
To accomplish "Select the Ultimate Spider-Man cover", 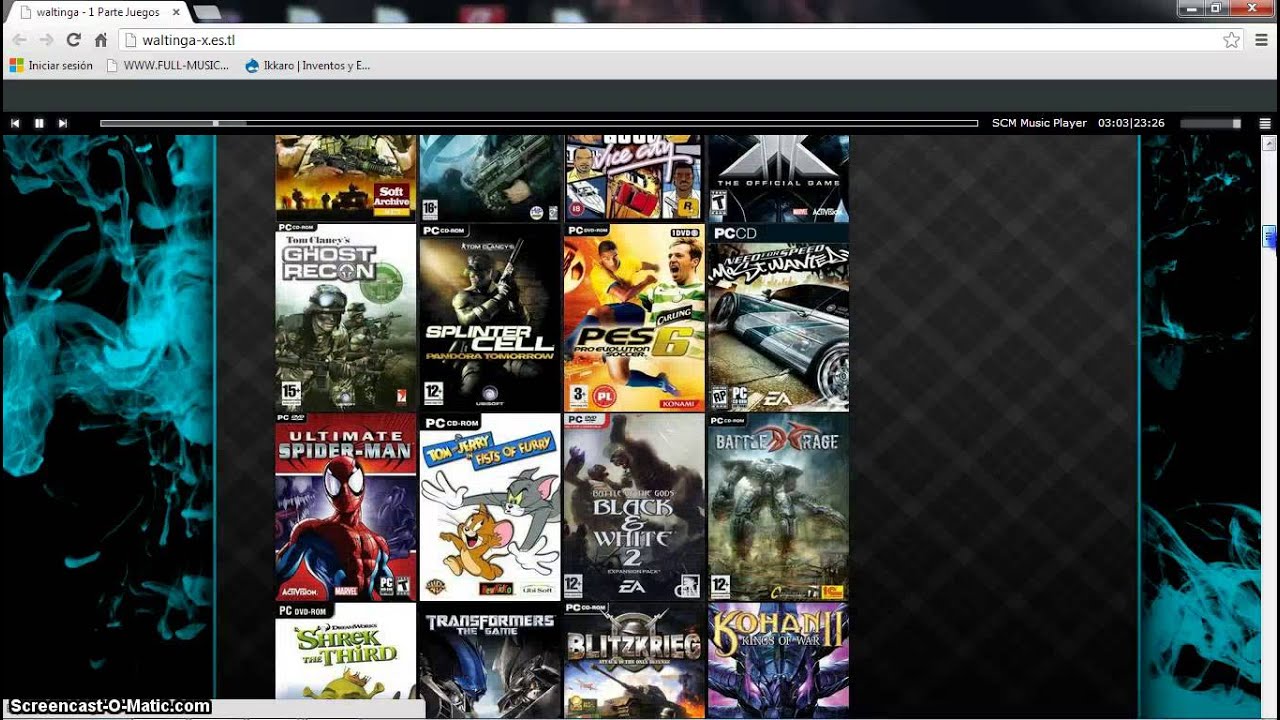I will [x=346, y=507].
